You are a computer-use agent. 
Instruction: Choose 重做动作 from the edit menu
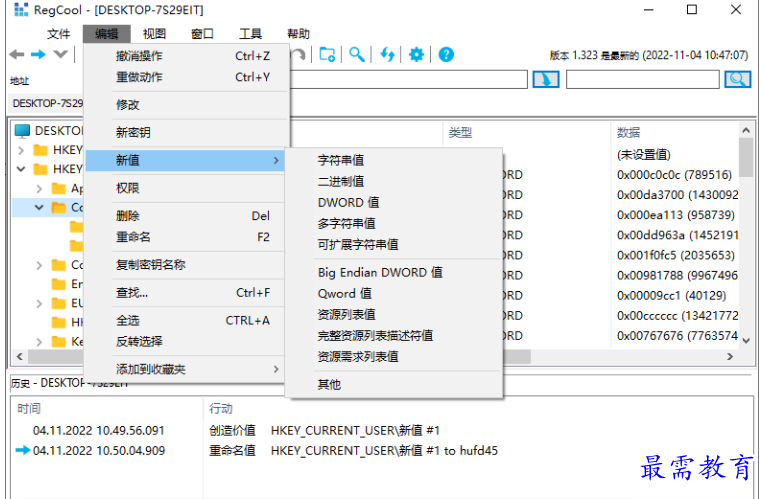click(x=186, y=77)
